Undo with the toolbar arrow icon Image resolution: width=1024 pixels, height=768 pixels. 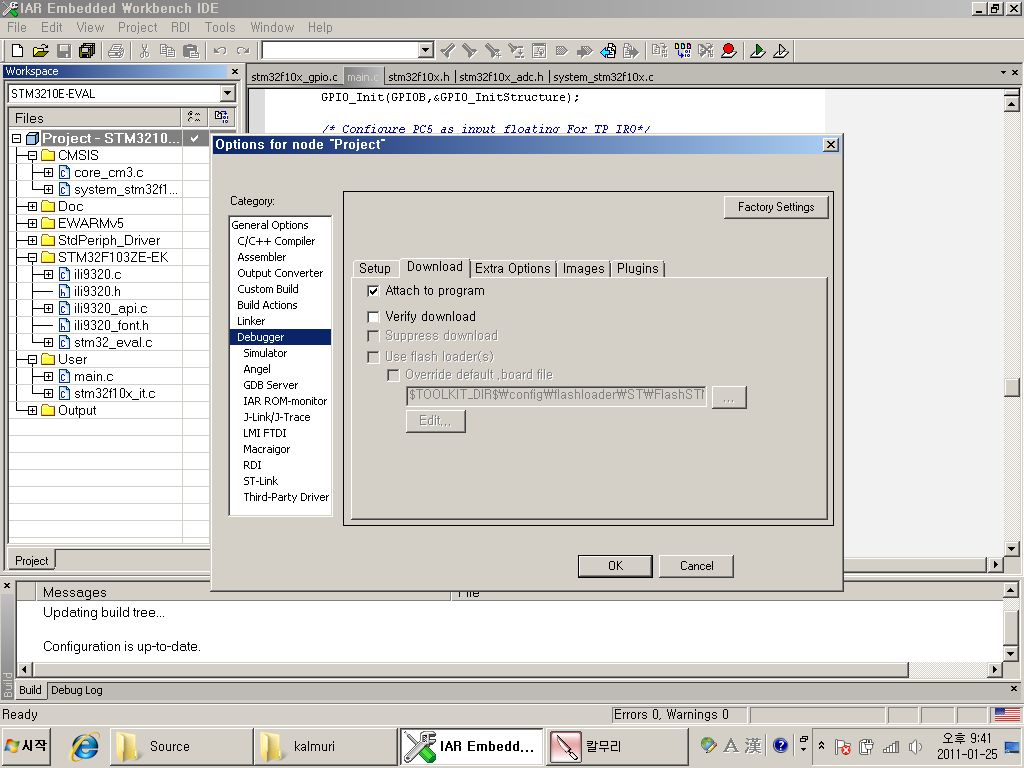click(x=220, y=51)
